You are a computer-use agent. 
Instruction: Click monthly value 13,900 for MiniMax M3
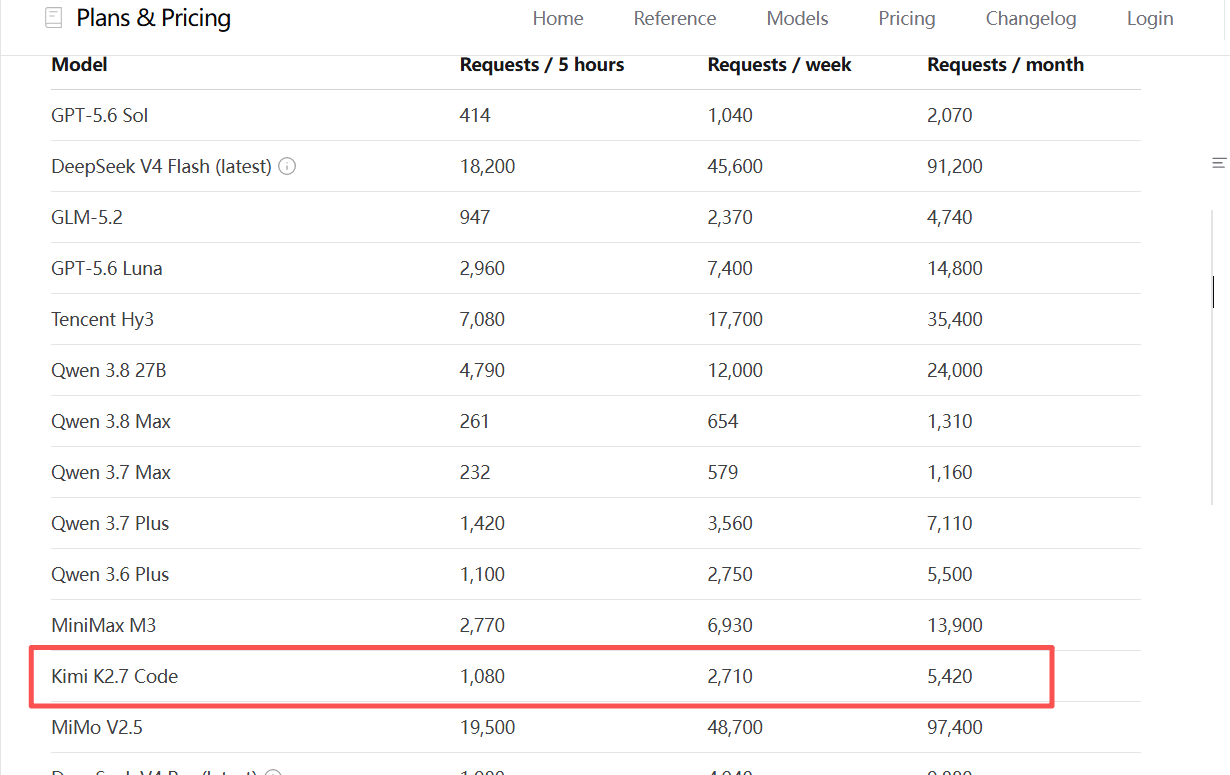pyautogui.click(x=955, y=625)
